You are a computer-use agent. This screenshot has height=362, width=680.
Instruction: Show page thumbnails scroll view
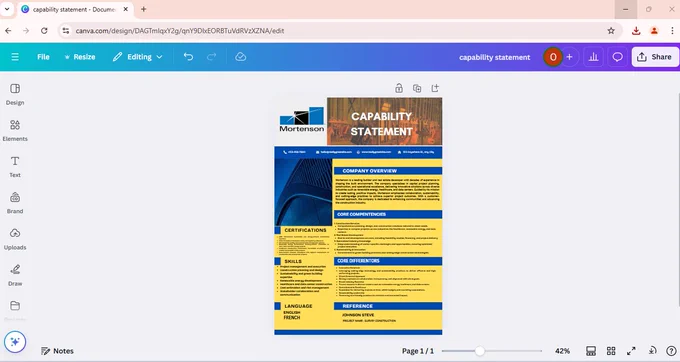[591, 351]
